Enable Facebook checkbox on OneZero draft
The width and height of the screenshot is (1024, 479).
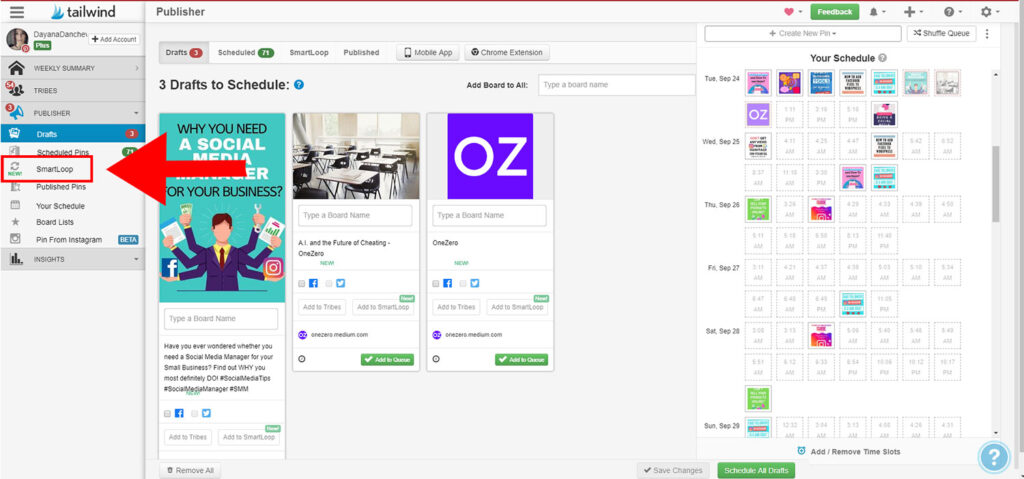[x=436, y=284]
